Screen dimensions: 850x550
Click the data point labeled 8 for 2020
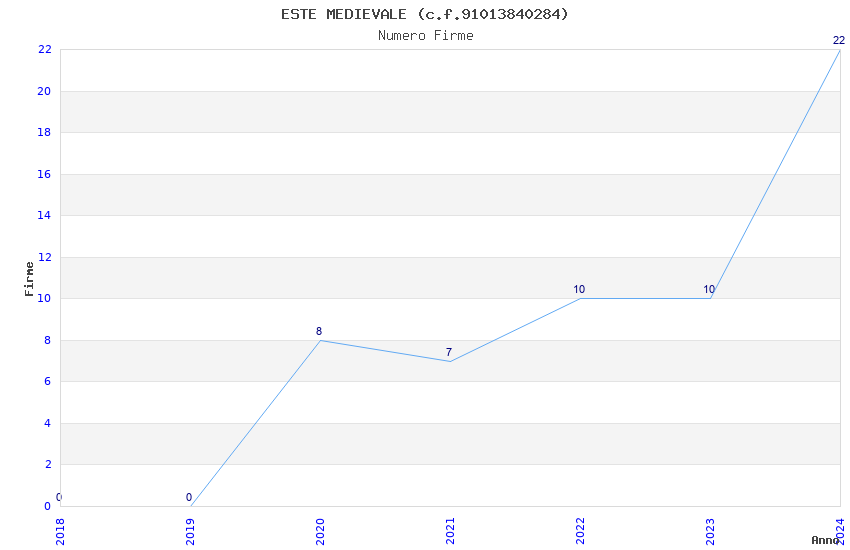[x=320, y=340]
